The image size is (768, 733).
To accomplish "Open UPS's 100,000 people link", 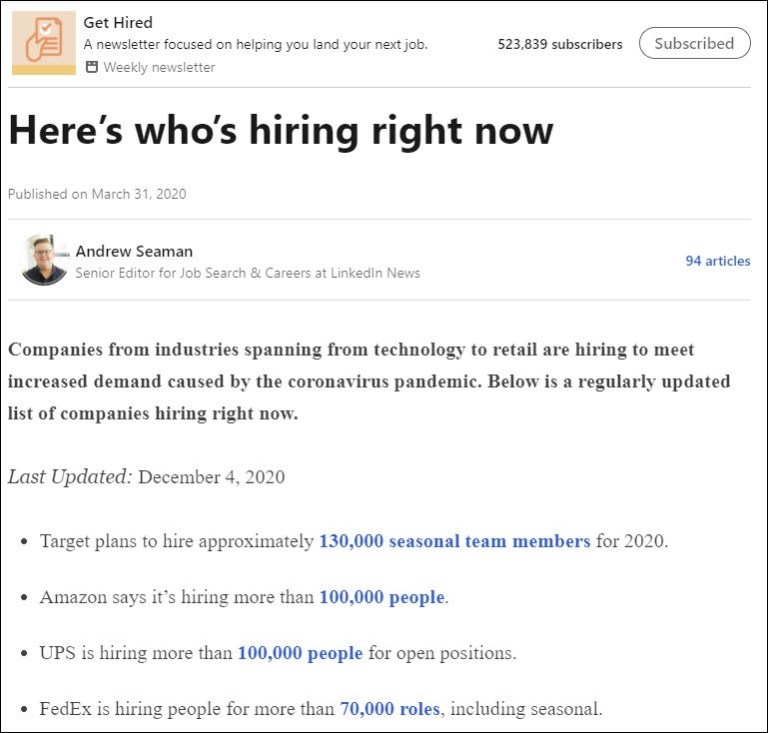I will pyautogui.click(x=299, y=653).
